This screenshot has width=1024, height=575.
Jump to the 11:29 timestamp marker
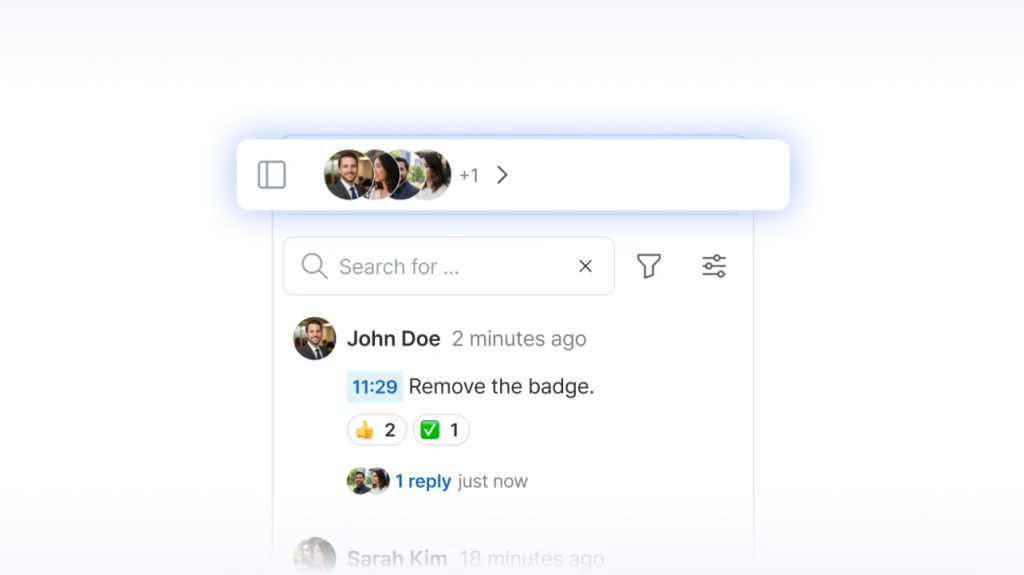point(375,387)
